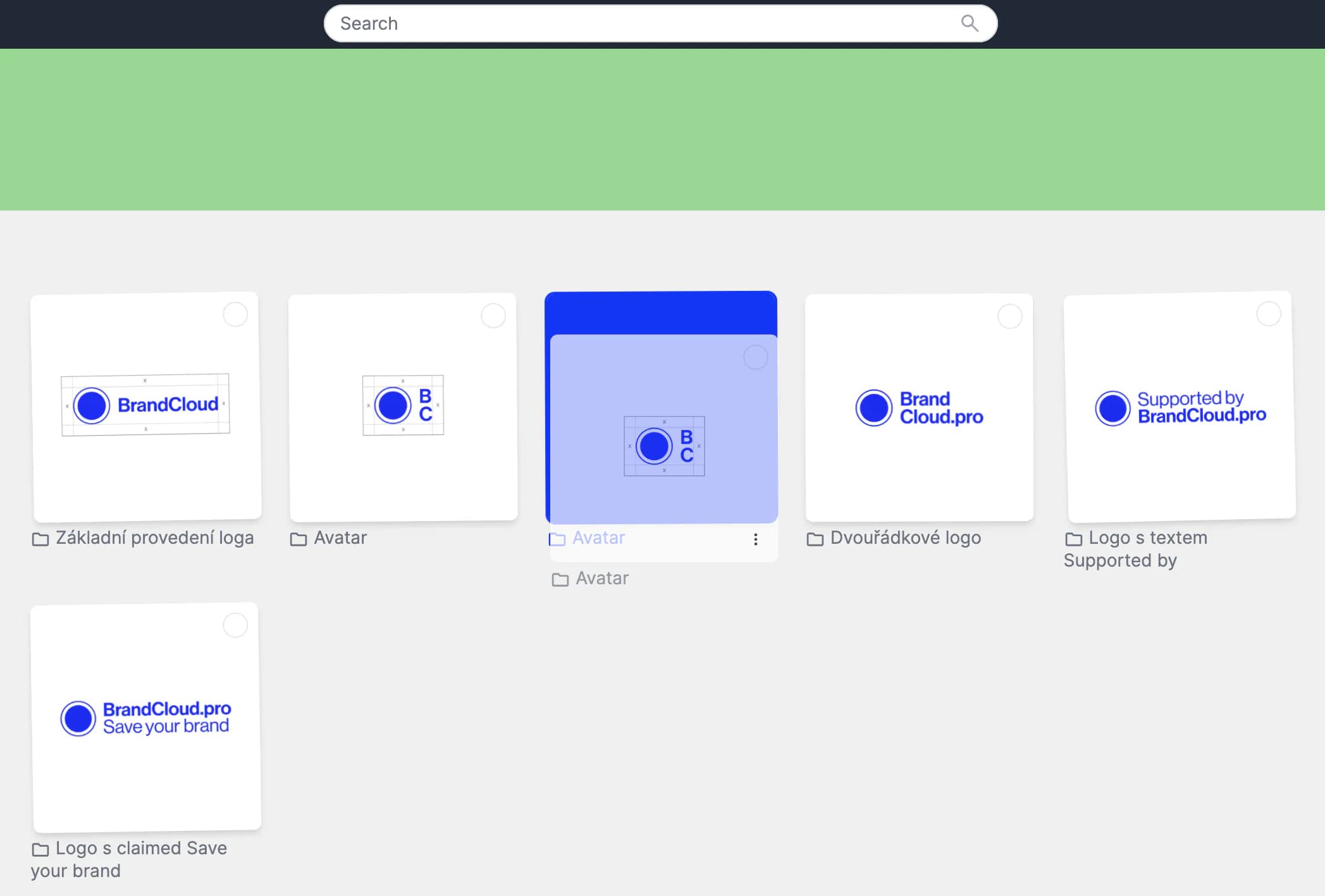Open the Brand Cloud.pro two-line logo thumbnail
Viewport: 1325px width, 896px height.
919,407
